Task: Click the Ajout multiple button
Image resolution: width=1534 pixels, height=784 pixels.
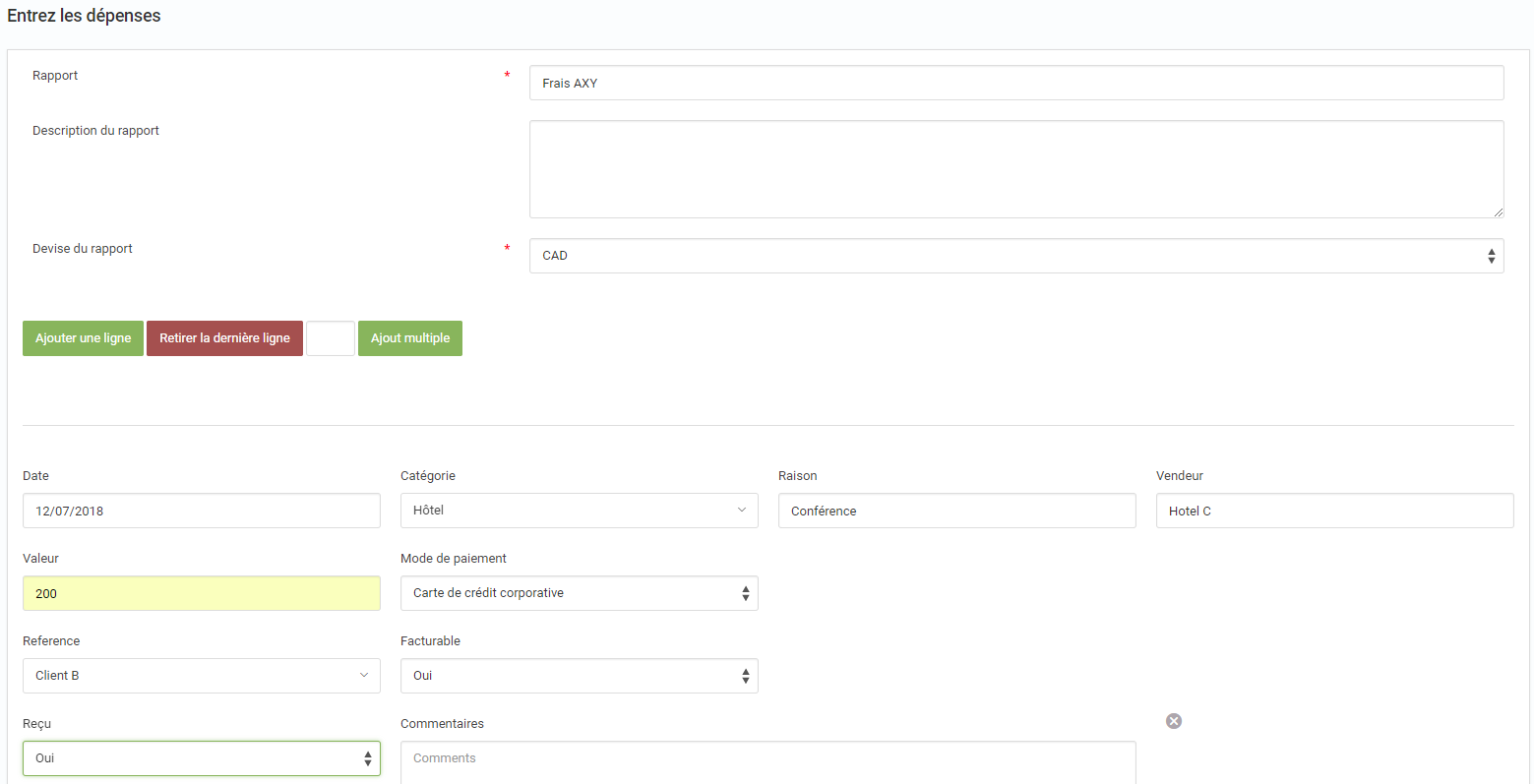Action: click(x=410, y=338)
